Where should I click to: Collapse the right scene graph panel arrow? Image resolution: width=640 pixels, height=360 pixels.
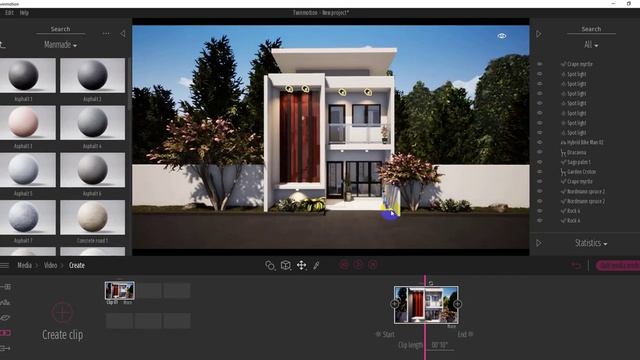point(539,34)
